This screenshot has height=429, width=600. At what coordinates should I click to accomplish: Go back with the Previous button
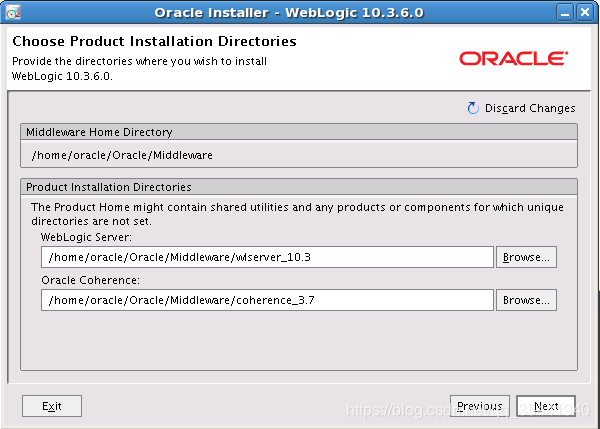coord(479,406)
